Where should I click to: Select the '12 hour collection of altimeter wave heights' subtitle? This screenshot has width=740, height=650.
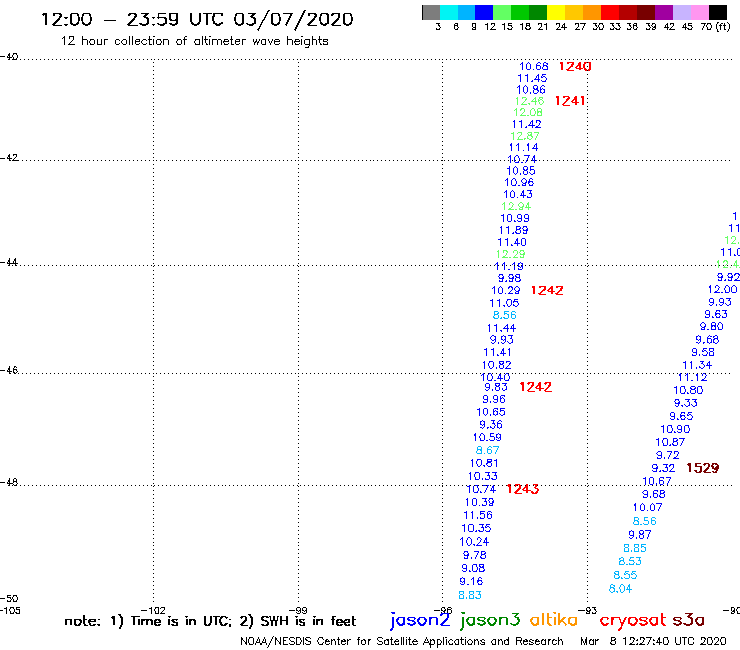coord(194,41)
